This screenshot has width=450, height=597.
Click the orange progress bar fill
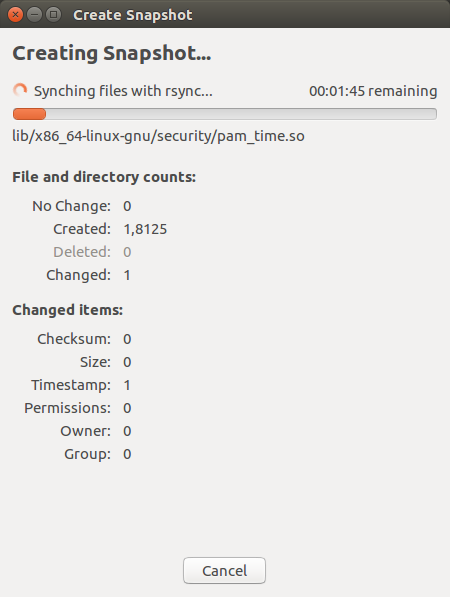pos(29,114)
